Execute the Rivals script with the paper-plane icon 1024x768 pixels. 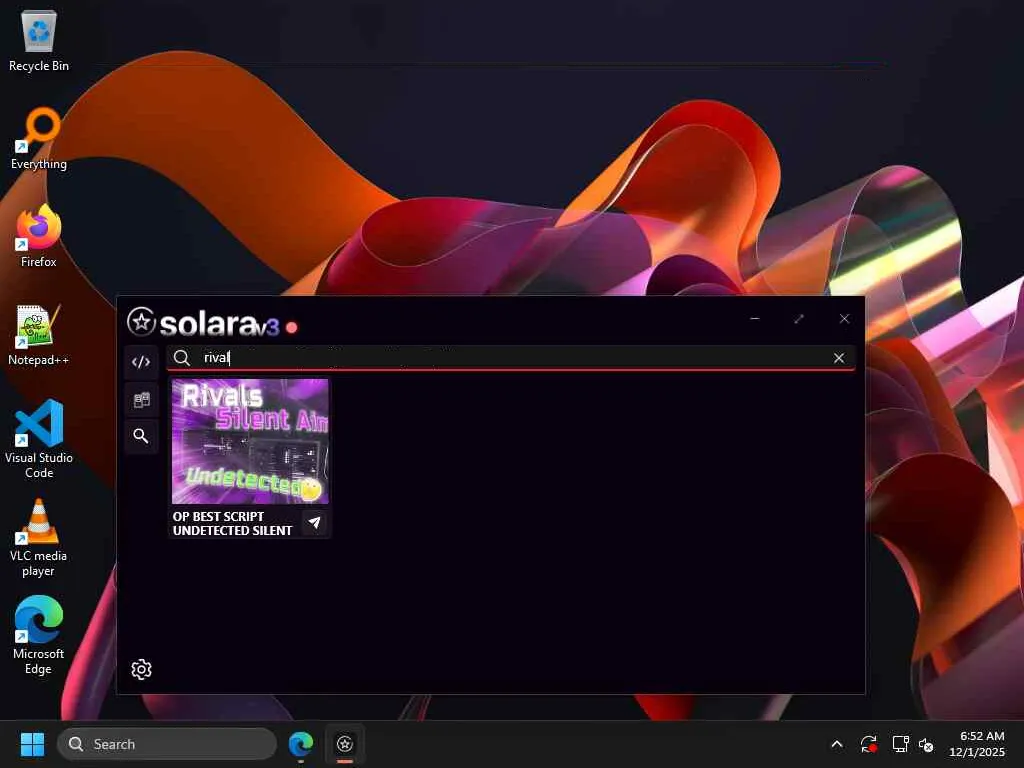[315, 522]
